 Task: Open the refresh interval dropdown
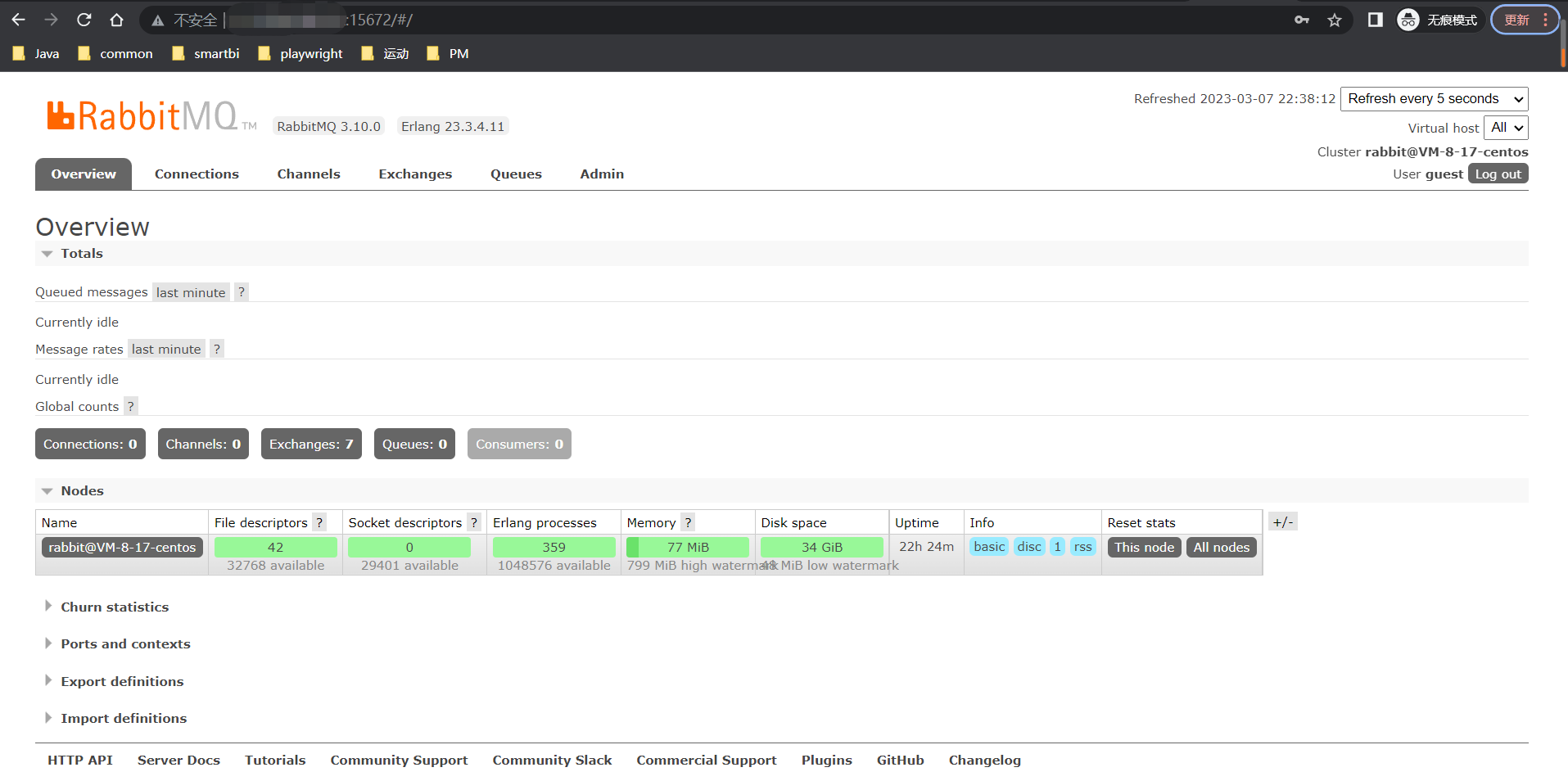pos(1434,99)
